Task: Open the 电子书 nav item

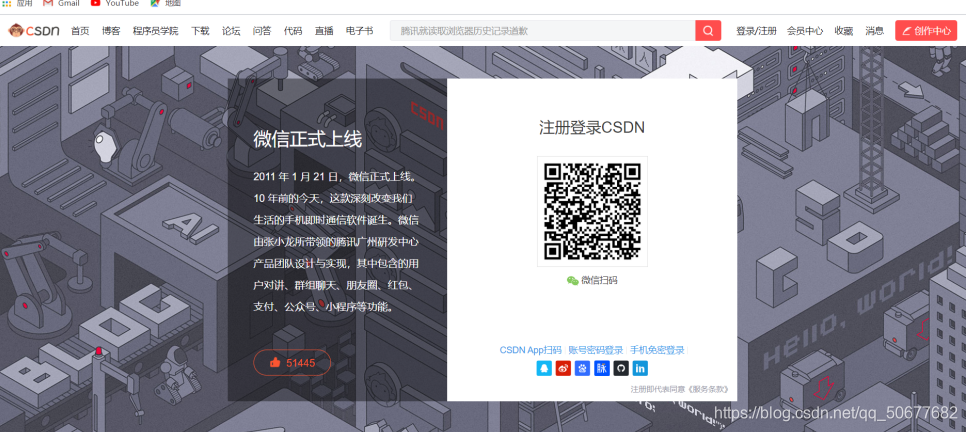Action: click(359, 31)
